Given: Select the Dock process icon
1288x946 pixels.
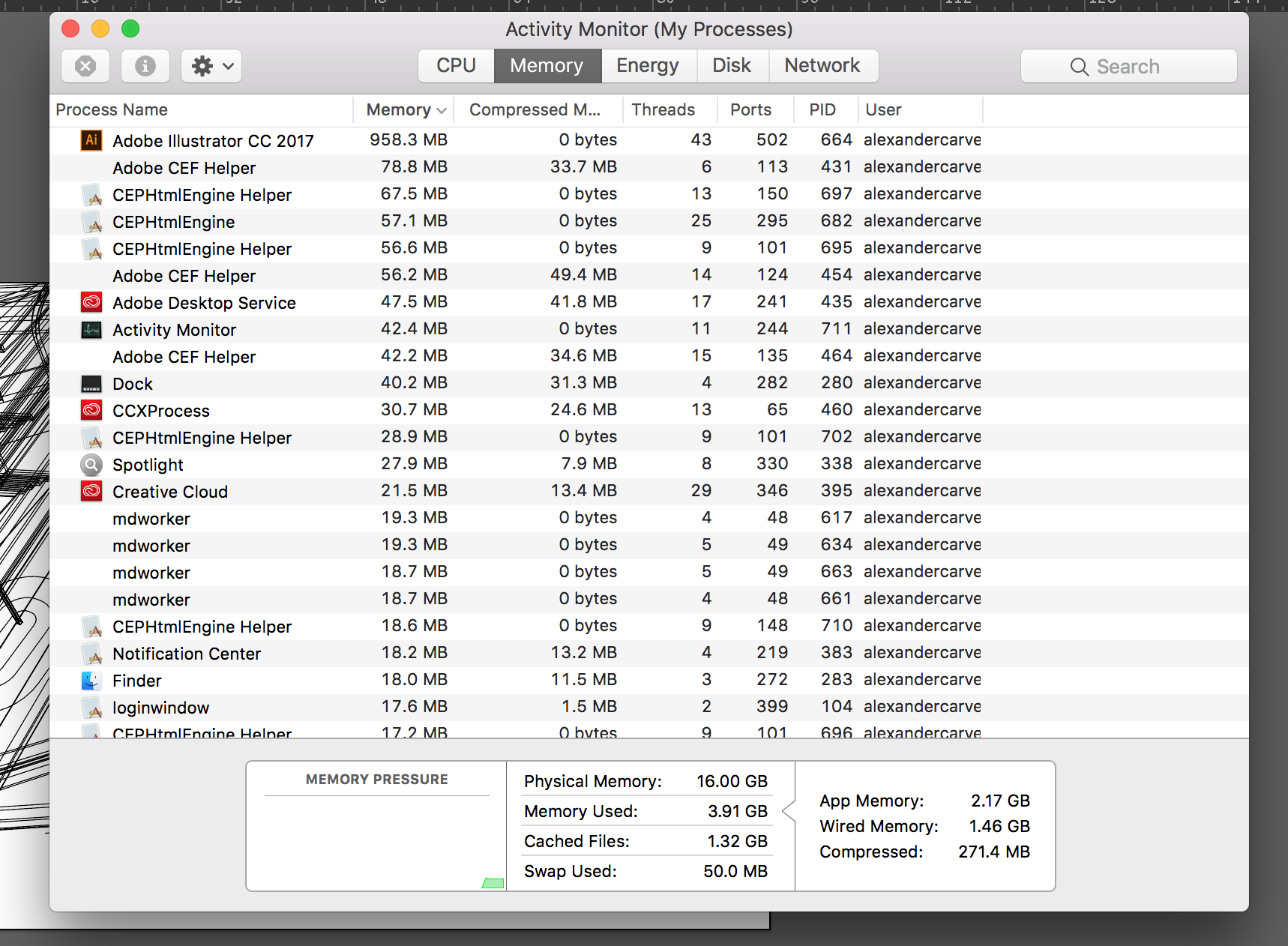Looking at the screenshot, I should pyautogui.click(x=91, y=383).
